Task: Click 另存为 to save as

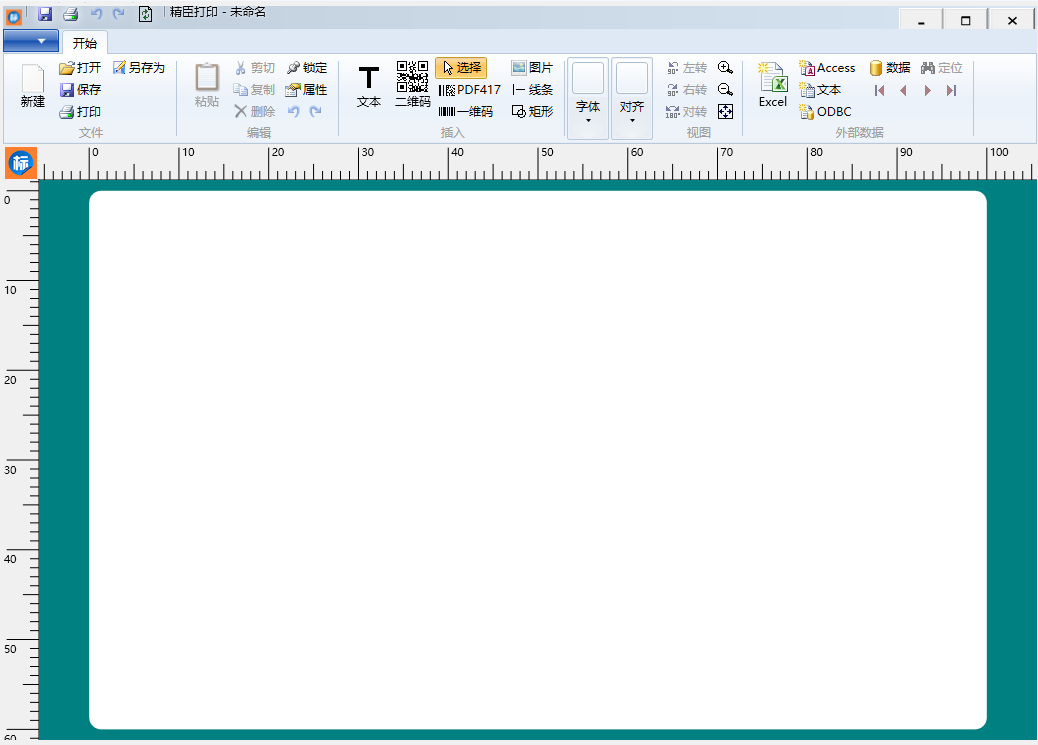Action: click(x=138, y=68)
